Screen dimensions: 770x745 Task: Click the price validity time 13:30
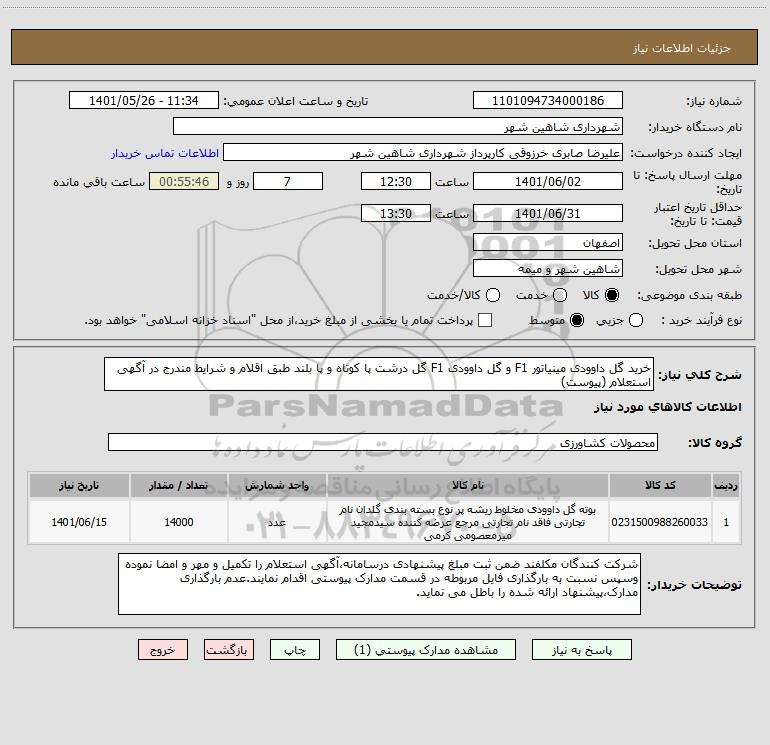[x=396, y=213]
